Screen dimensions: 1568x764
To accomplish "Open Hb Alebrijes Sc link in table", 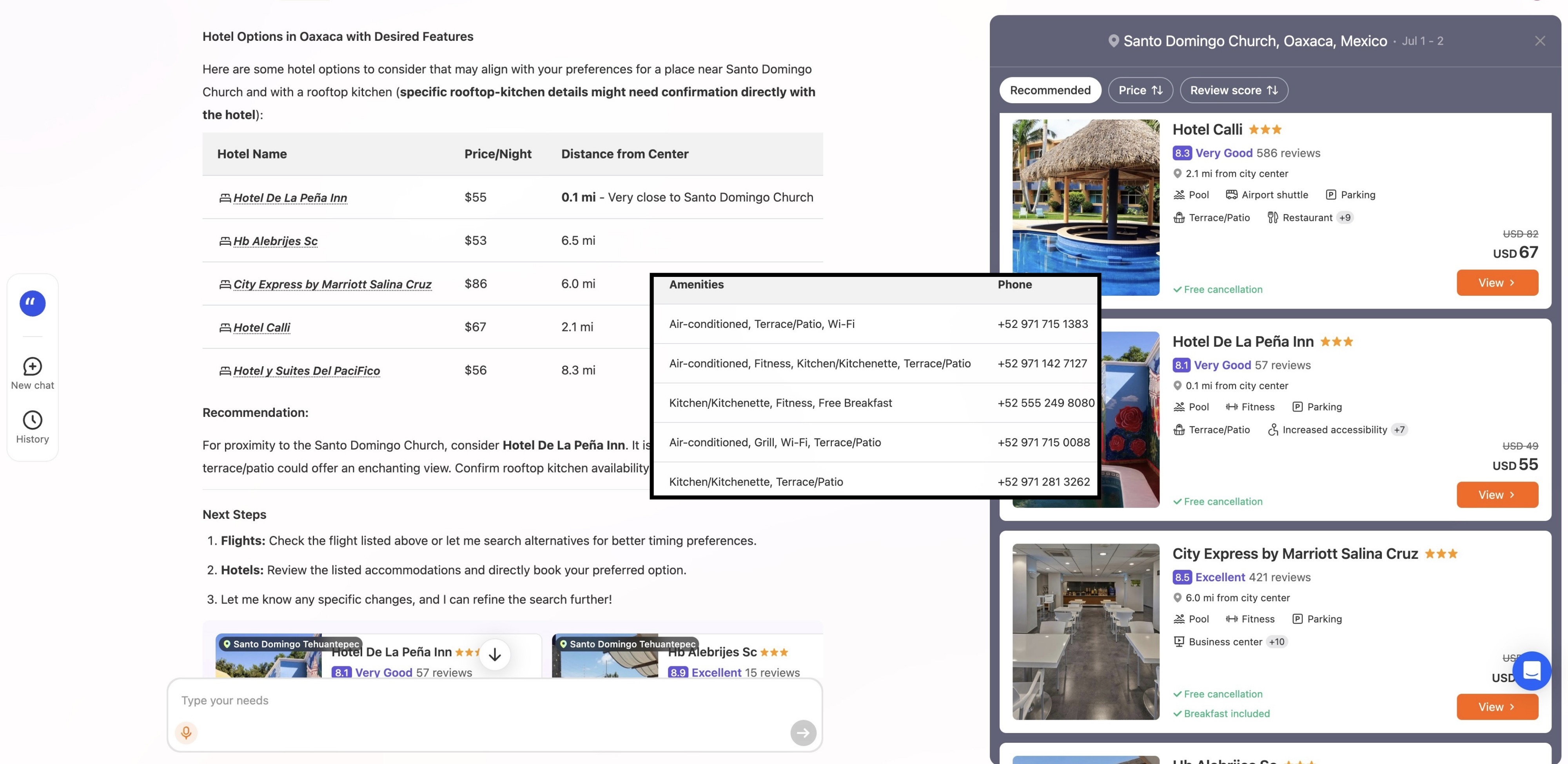I will (x=275, y=241).
